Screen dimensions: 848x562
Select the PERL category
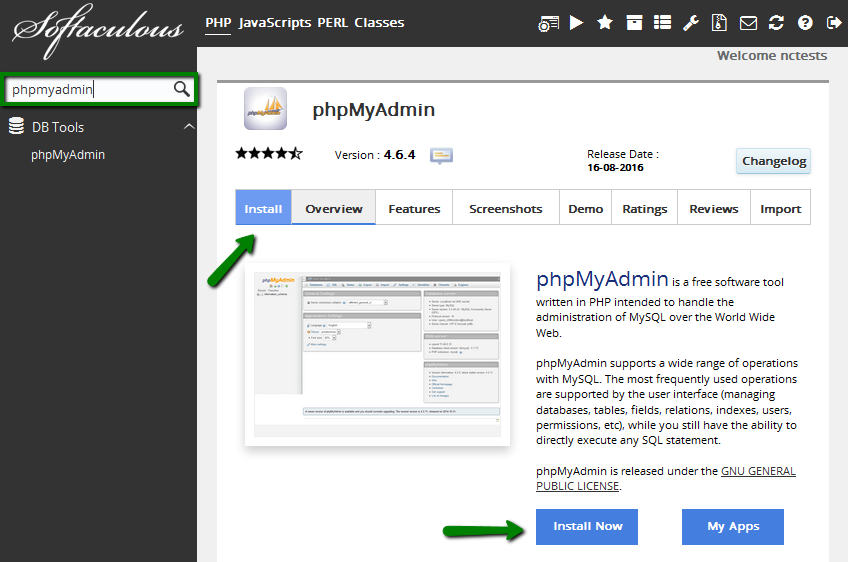click(333, 23)
